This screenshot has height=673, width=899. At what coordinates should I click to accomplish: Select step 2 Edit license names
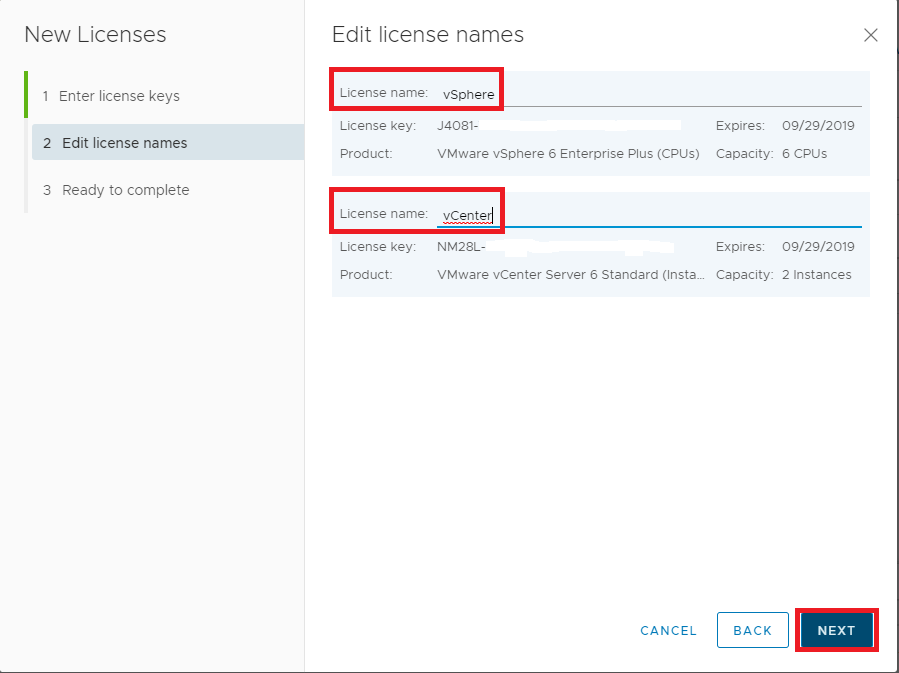(x=124, y=143)
